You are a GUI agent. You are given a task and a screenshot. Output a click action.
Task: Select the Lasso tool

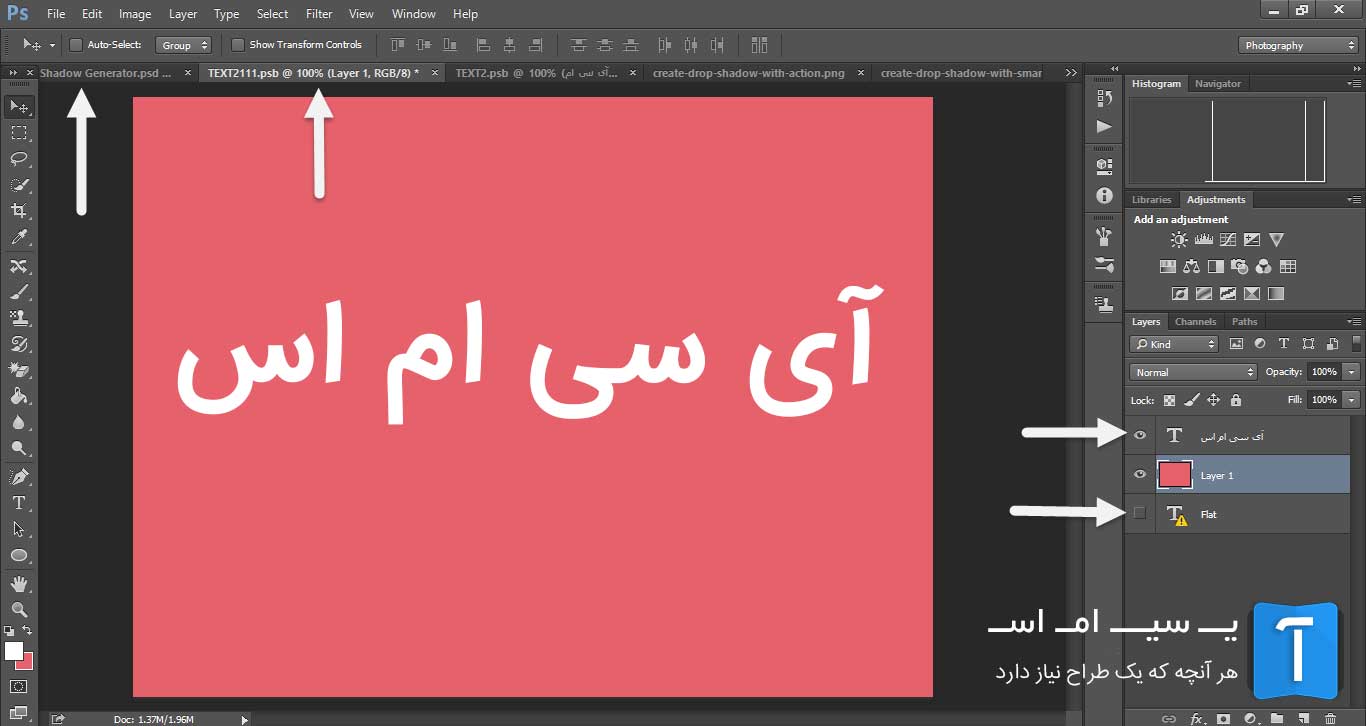19,159
